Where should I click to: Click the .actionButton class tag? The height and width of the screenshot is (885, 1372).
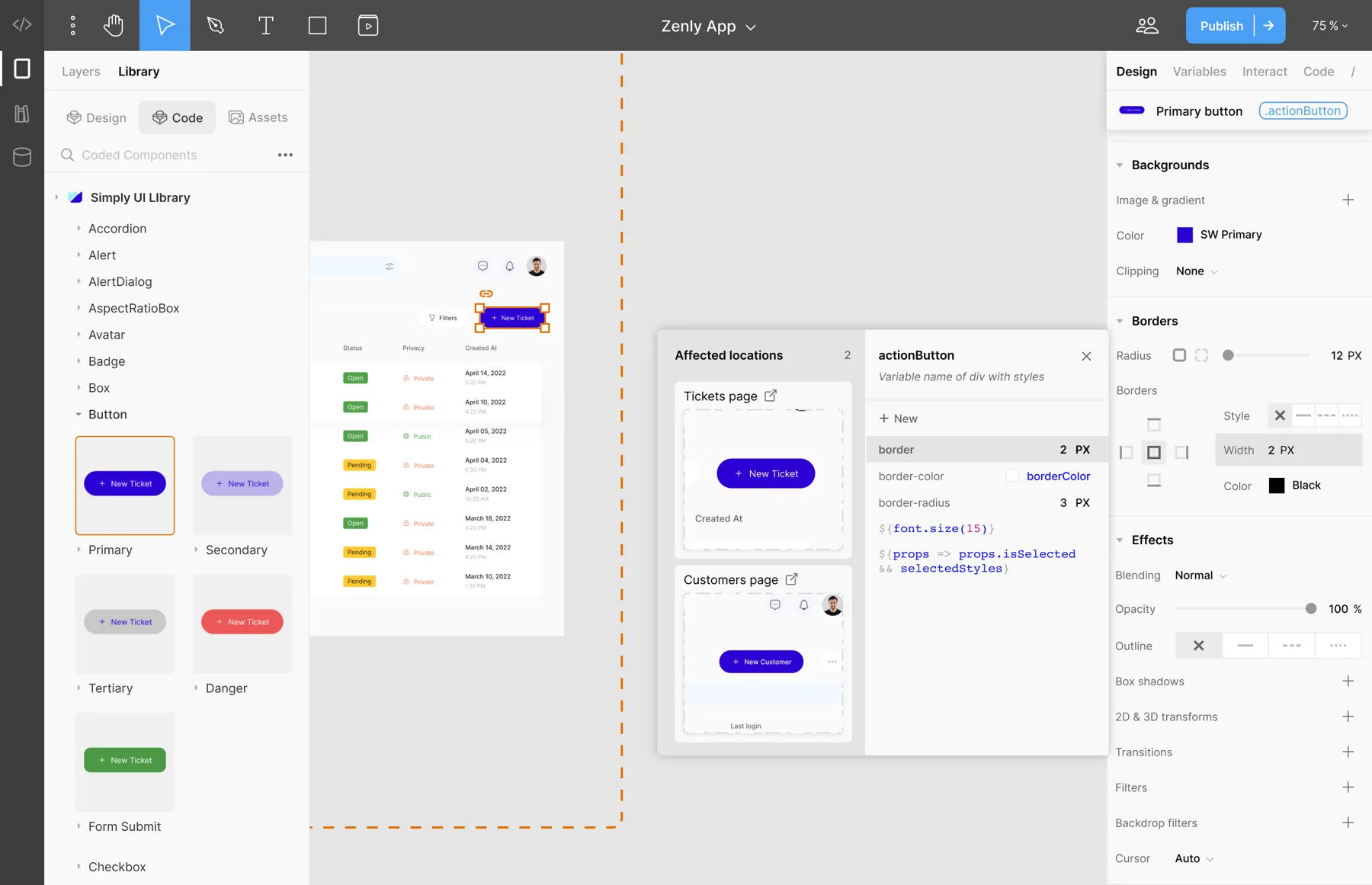(1303, 111)
